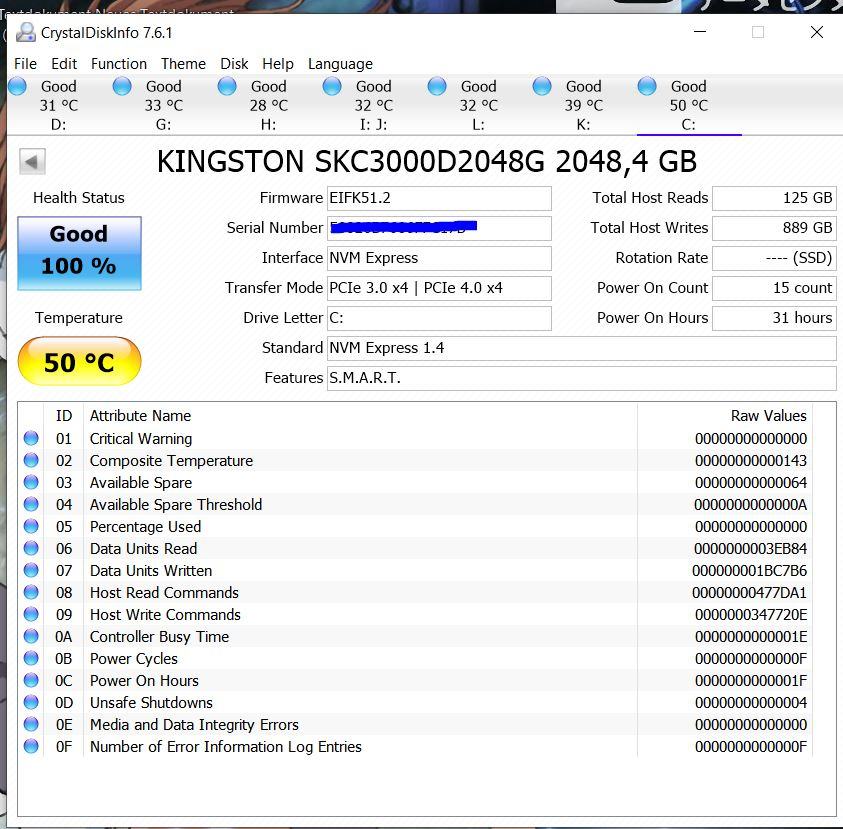Click the Drive Letter field C:

(x=439, y=318)
